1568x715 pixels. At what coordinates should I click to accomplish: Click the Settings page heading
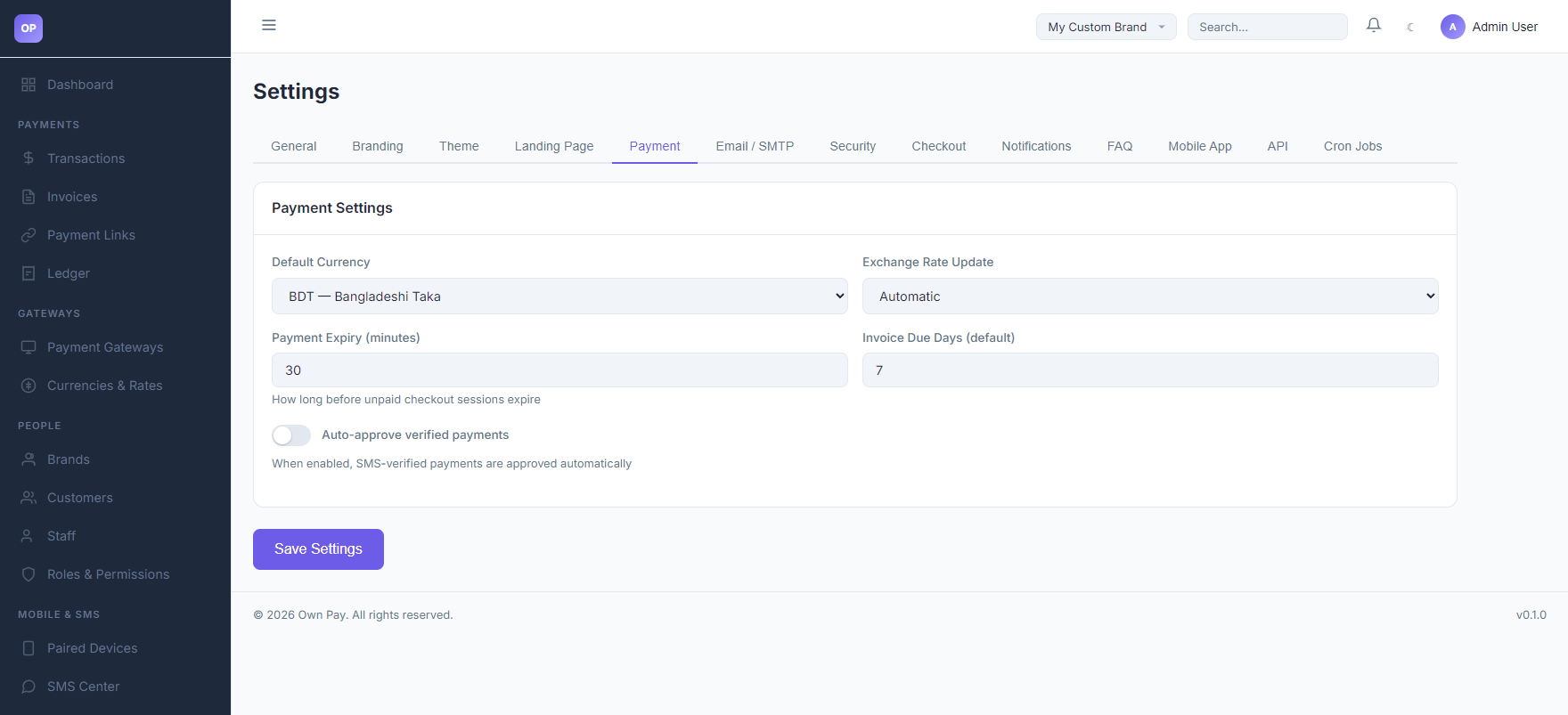pyautogui.click(x=296, y=92)
